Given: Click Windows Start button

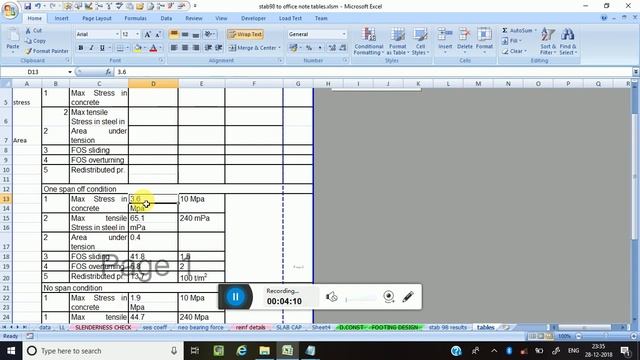Looking at the screenshot, I should point(11,351).
